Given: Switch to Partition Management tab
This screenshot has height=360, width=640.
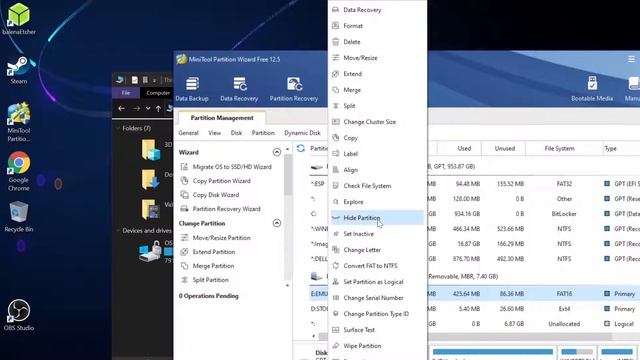Looking at the screenshot, I should pyautogui.click(x=222, y=118).
